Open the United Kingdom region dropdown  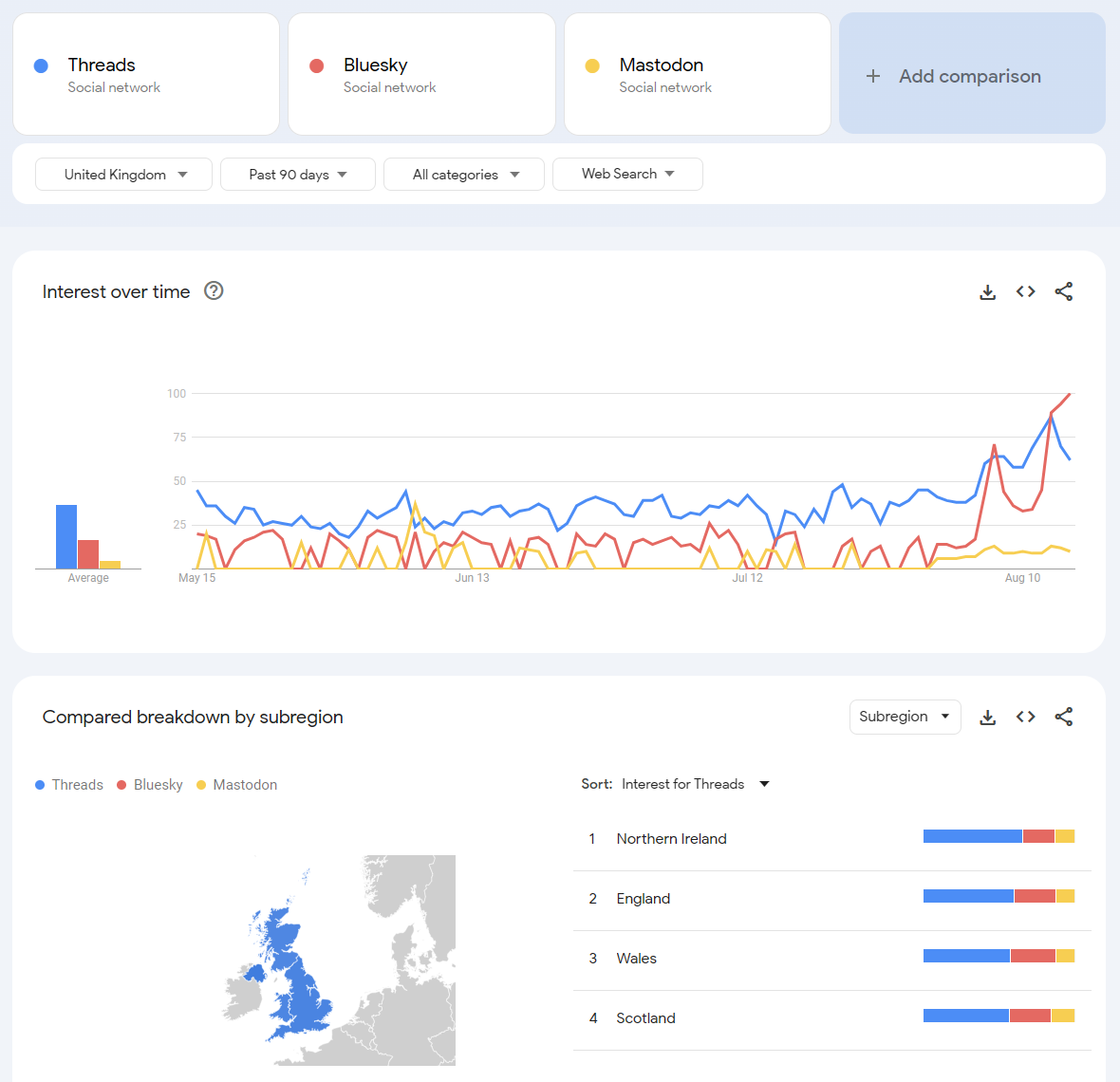[x=123, y=175]
